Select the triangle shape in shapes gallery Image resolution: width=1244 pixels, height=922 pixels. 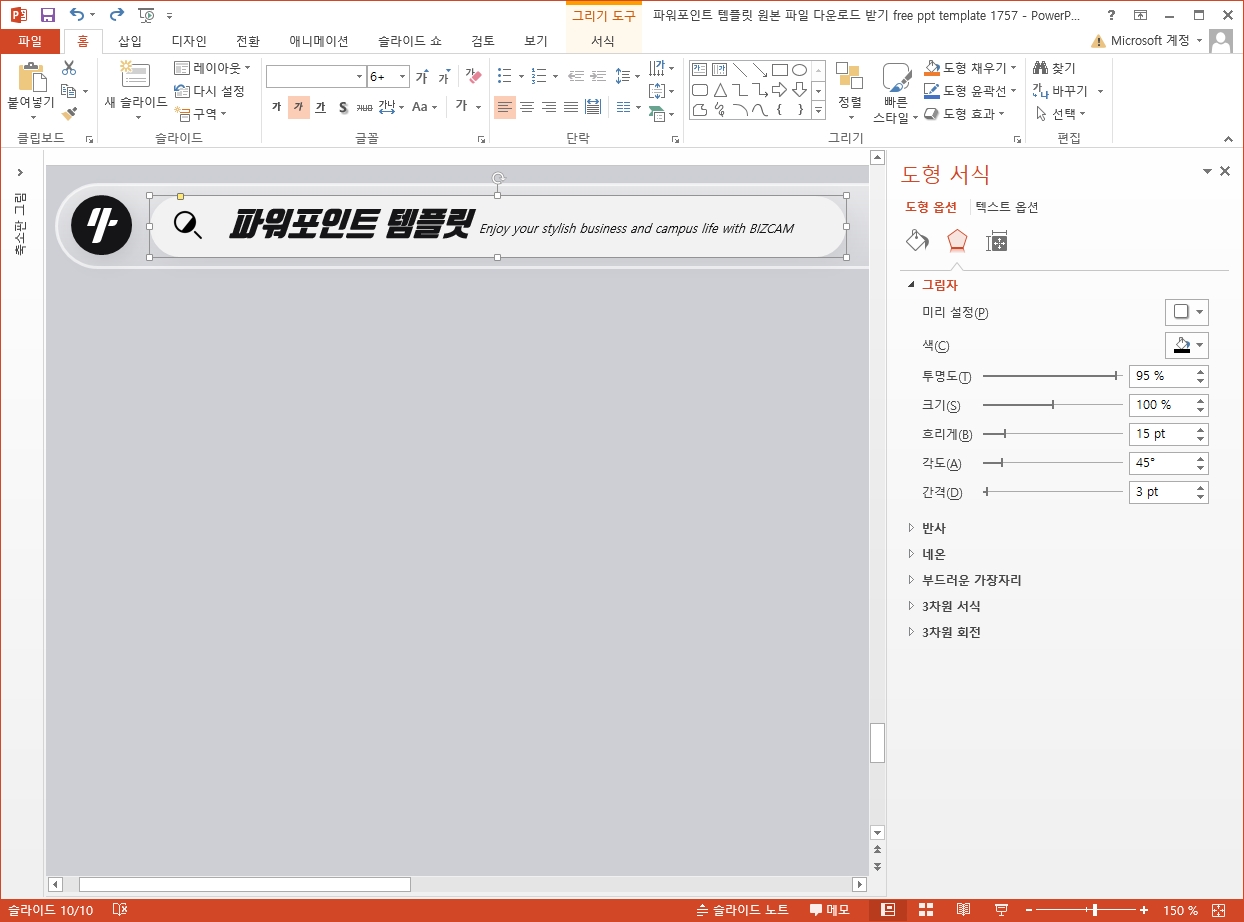pyautogui.click(x=720, y=90)
